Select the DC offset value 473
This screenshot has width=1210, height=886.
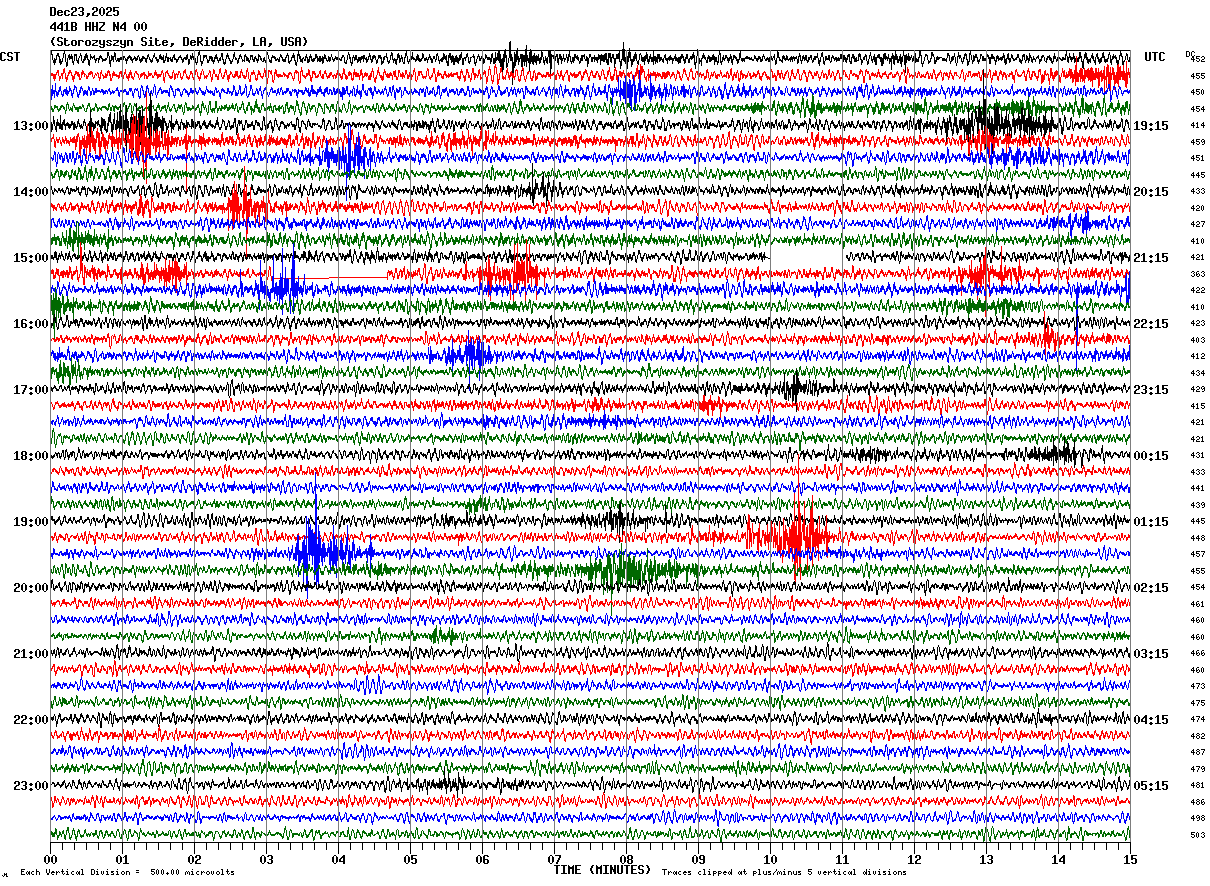[1197, 687]
